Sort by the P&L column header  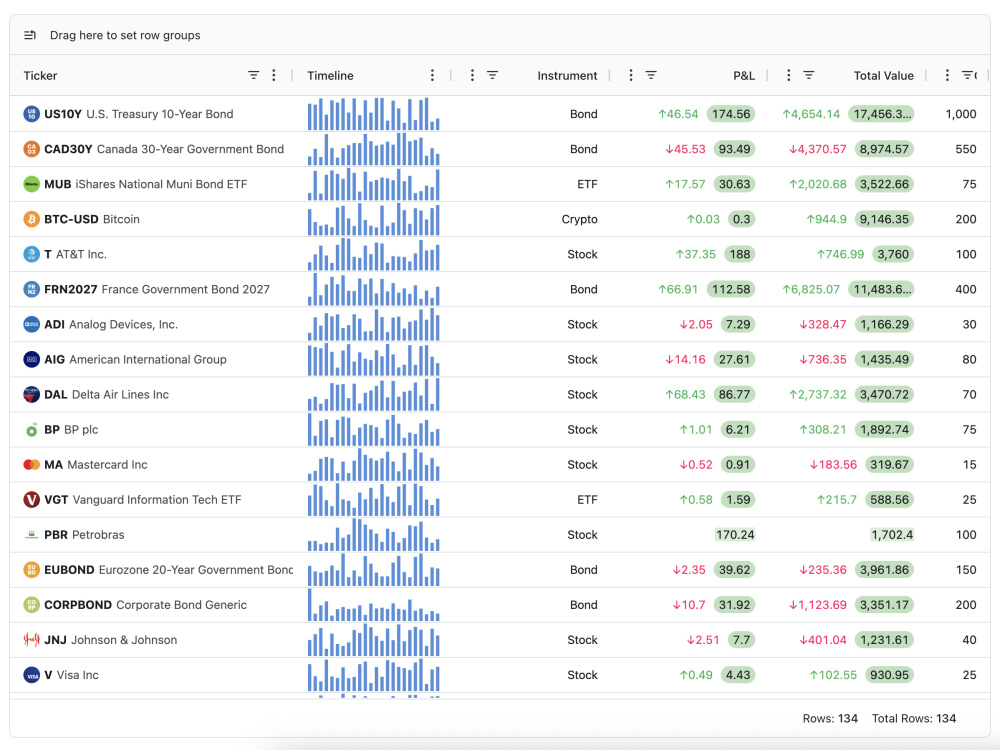coord(744,75)
